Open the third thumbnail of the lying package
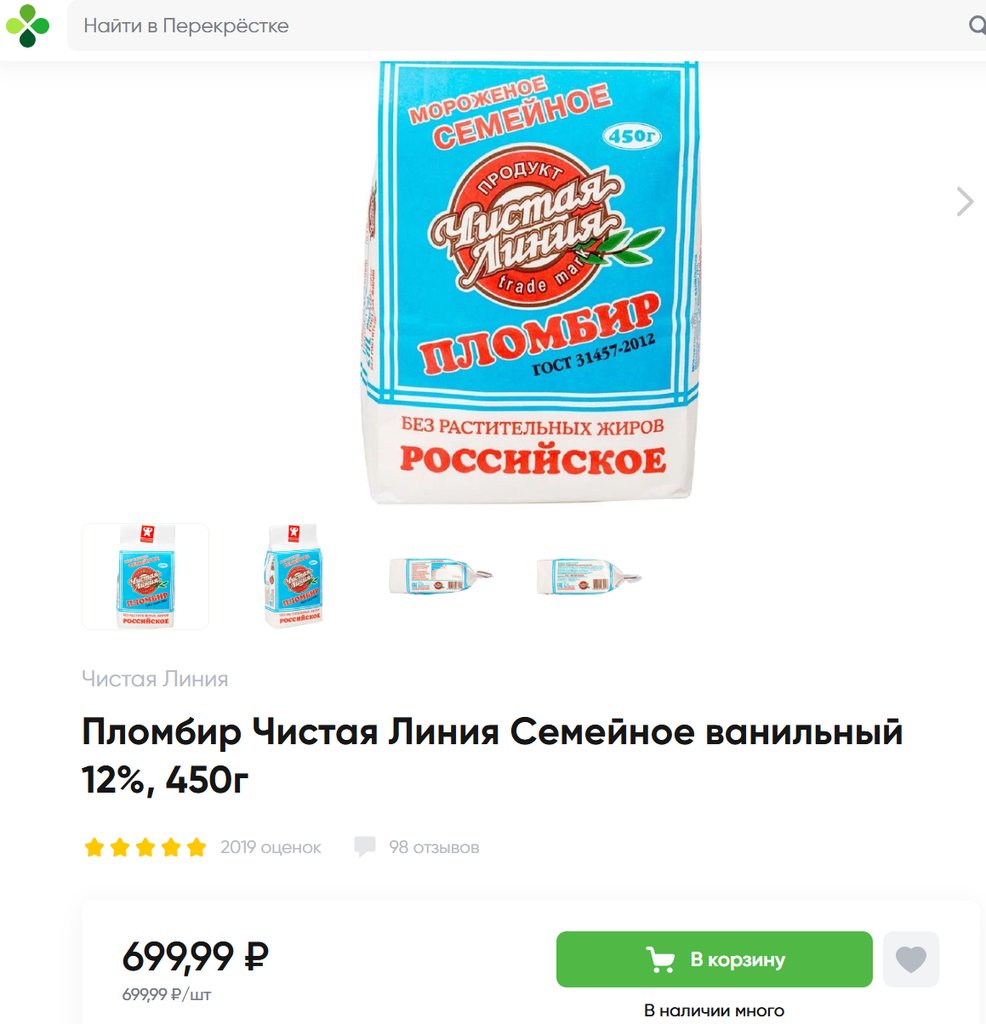This screenshot has height=1024, width=986. tap(441, 577)
